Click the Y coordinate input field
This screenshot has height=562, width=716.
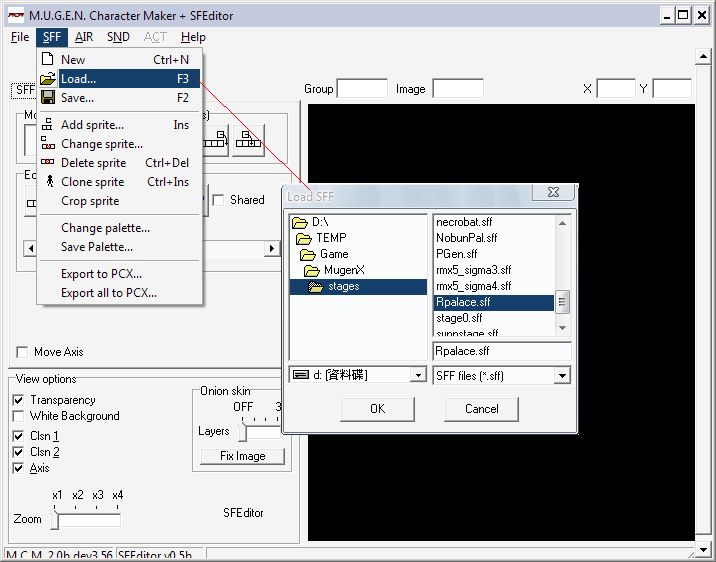tap(672, 89)
